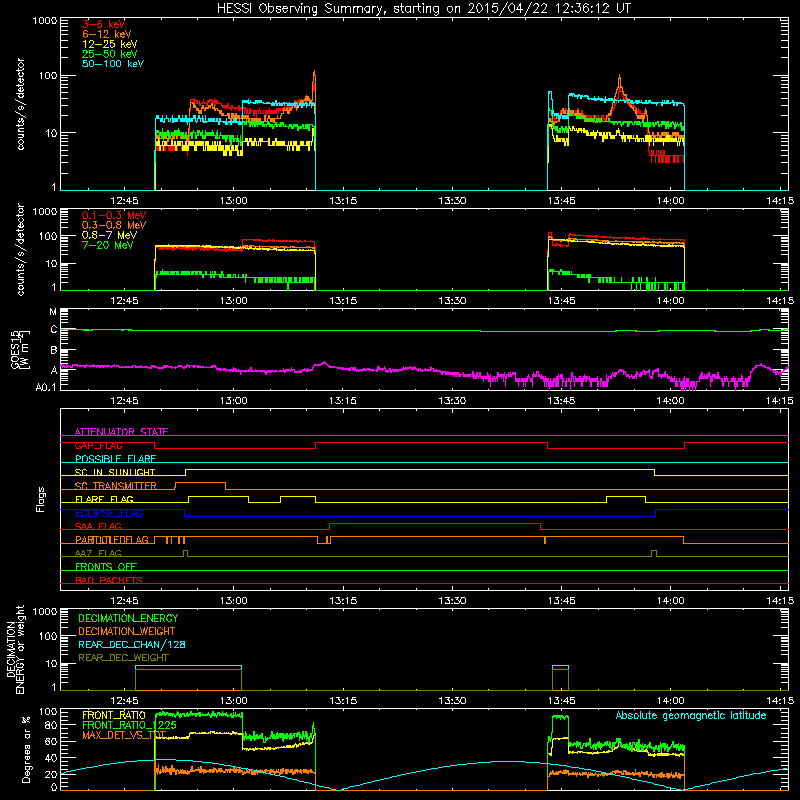Image resolution: width=800 pixels, height=800 pixels.
Task: Click the ECLIPSE_FLAG label
Action: coord(109,513)
